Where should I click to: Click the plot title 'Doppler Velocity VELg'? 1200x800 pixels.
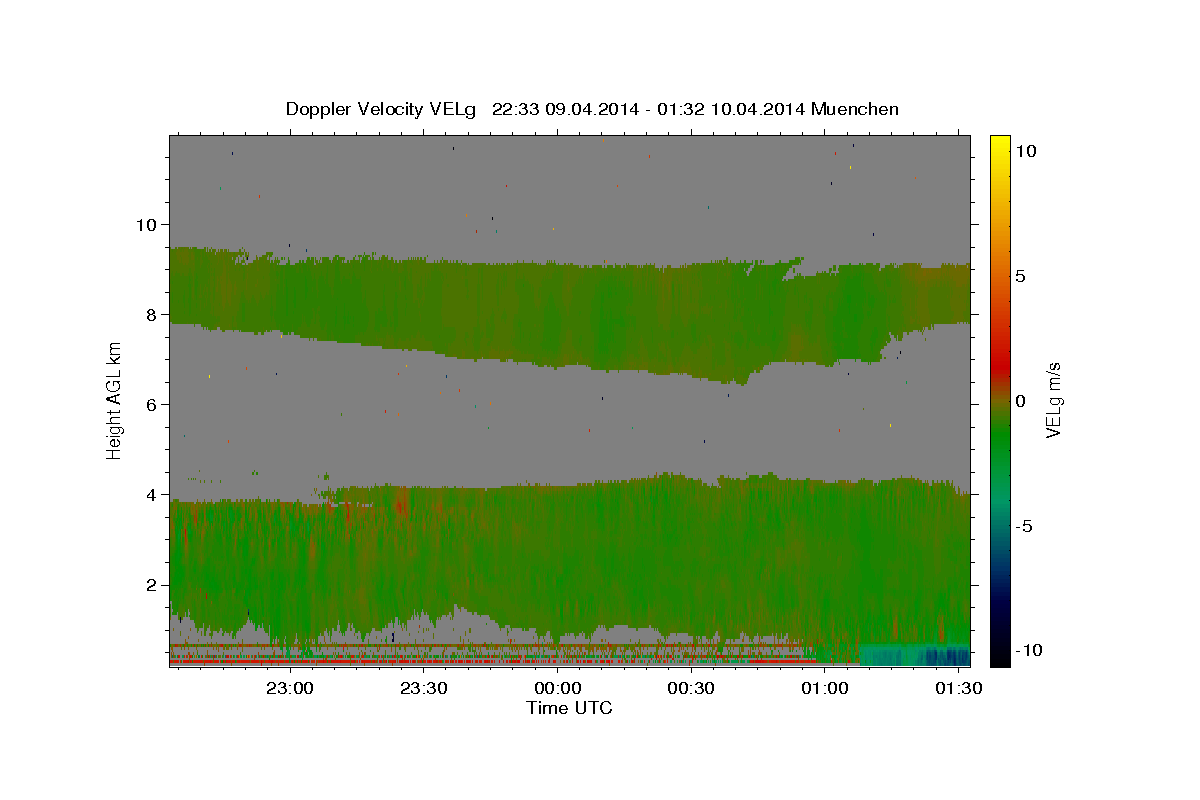[381, 109]
